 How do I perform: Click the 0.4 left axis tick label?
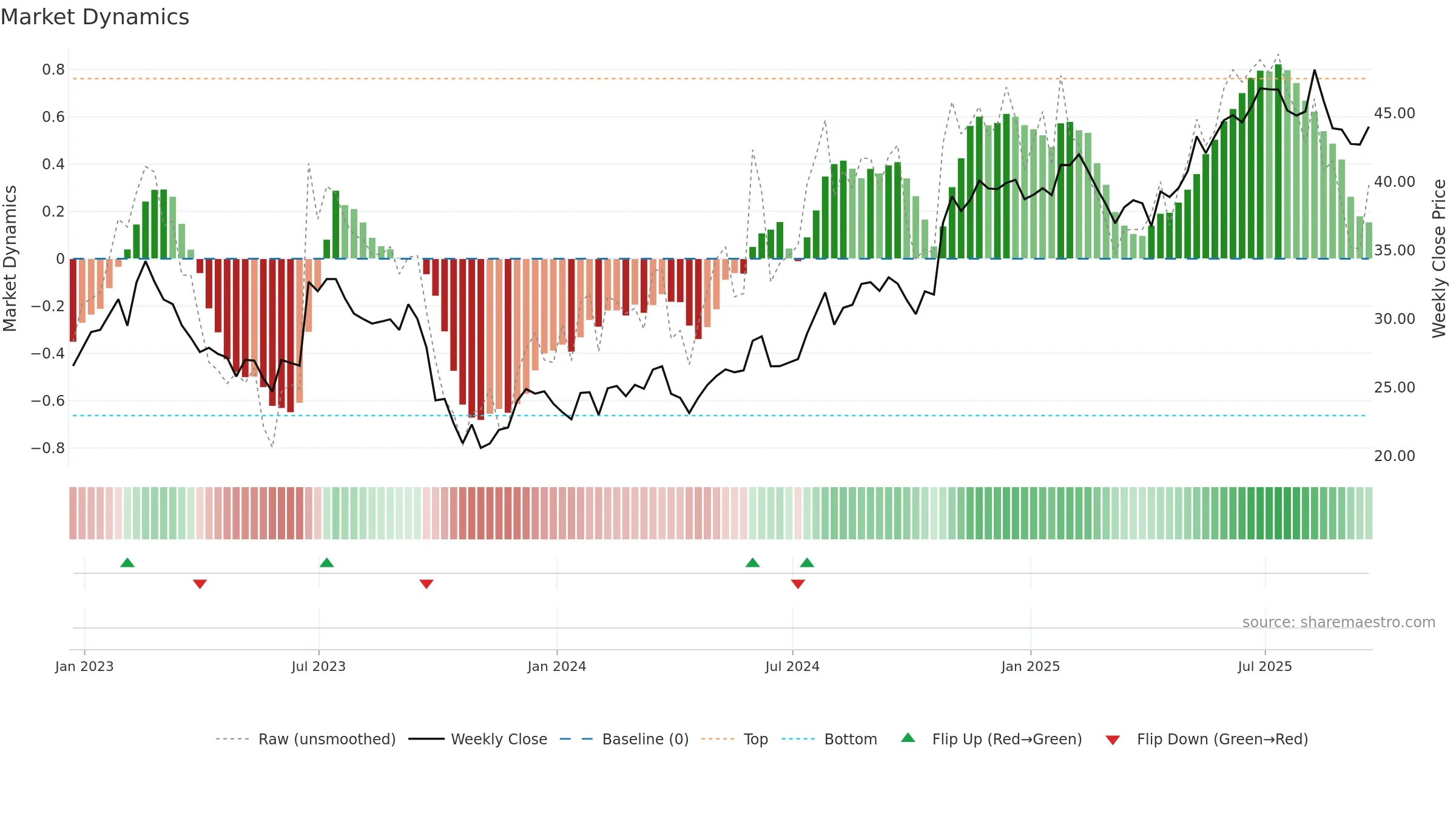pyautogui.click(x=53, y=164)
